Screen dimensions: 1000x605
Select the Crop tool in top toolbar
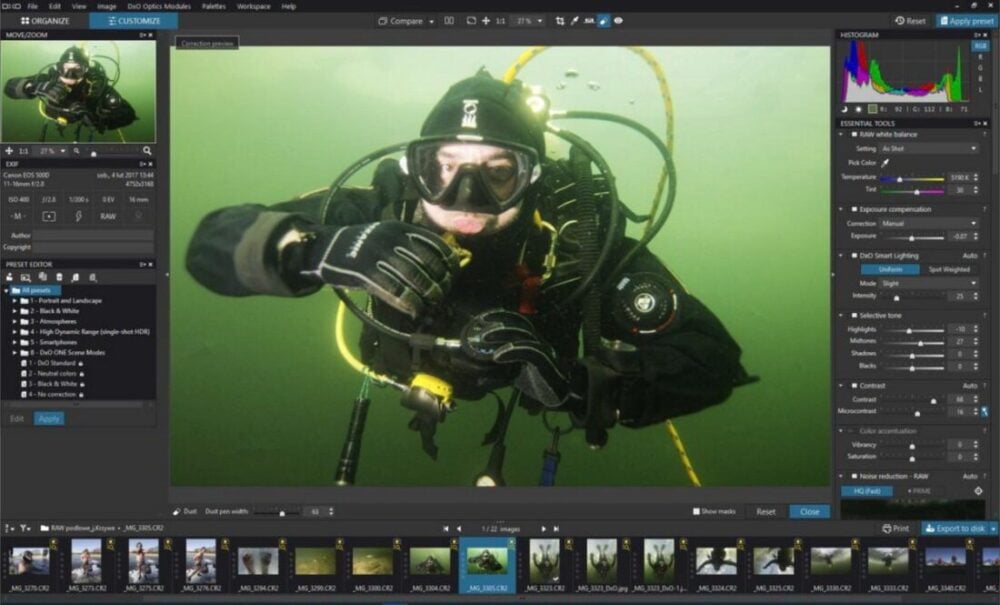[560, 21]
